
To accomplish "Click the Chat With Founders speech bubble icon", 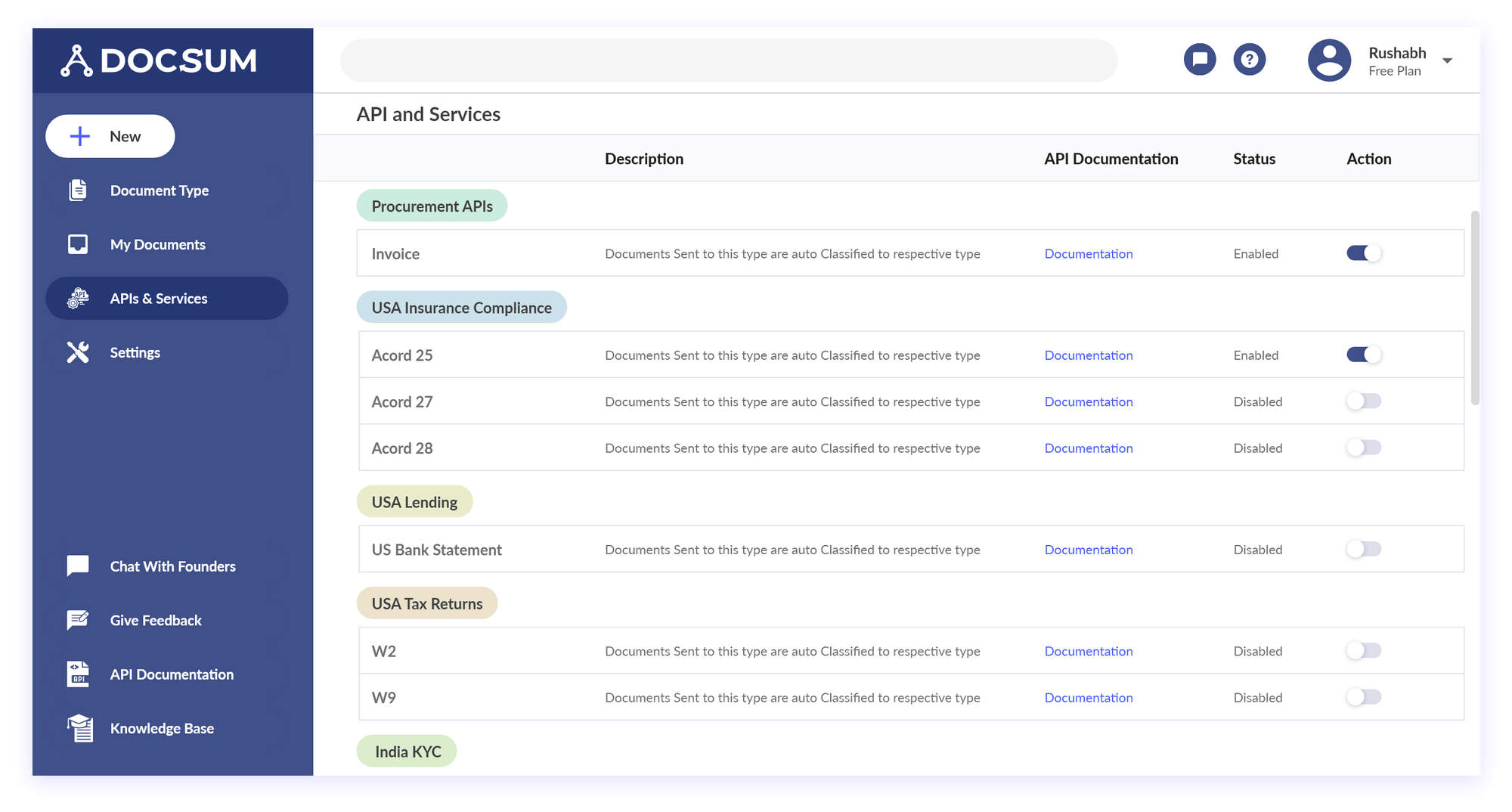I will pyautogui.click(x=77, y=566).
